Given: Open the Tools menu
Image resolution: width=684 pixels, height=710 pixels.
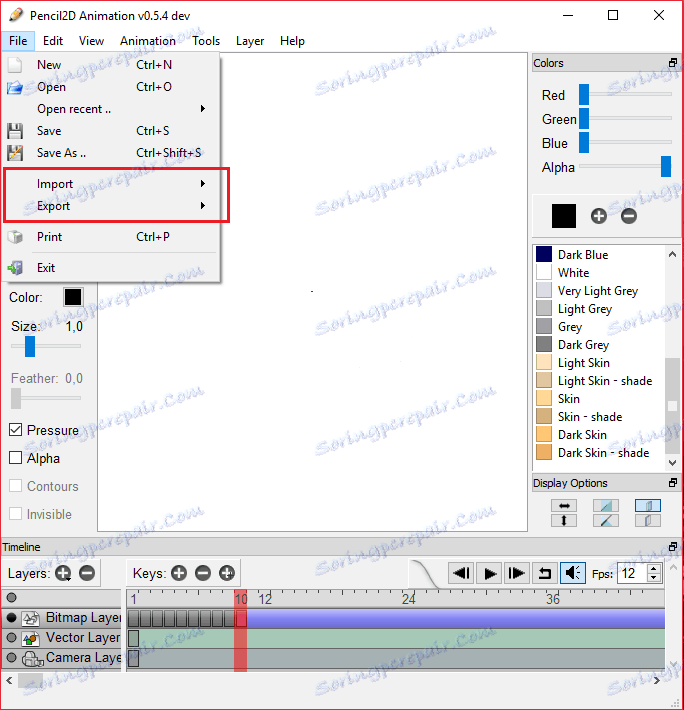Looking at the screenshot, I should (206, 41).
